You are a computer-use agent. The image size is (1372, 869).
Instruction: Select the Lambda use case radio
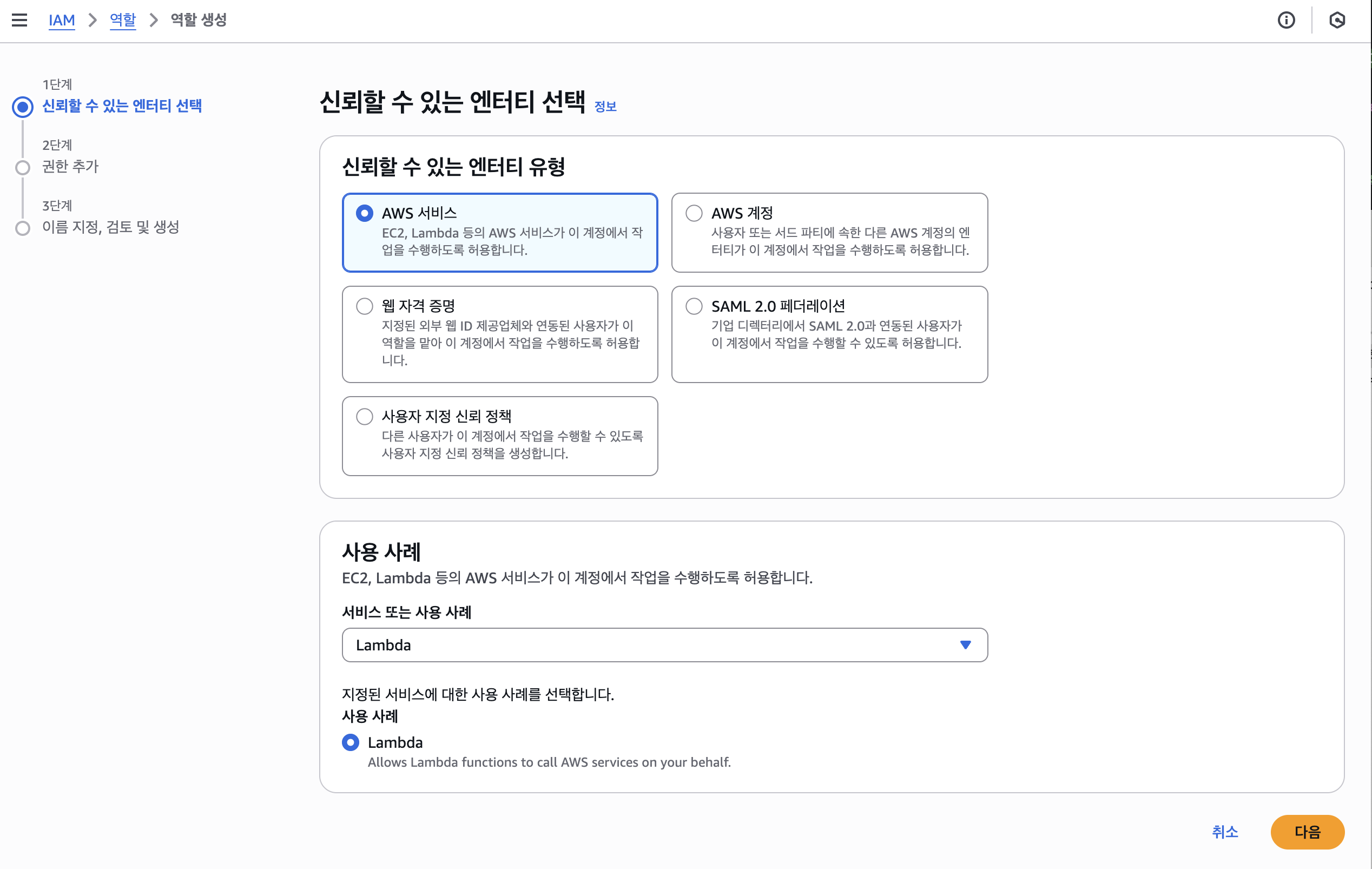click(x=351, y=742)
